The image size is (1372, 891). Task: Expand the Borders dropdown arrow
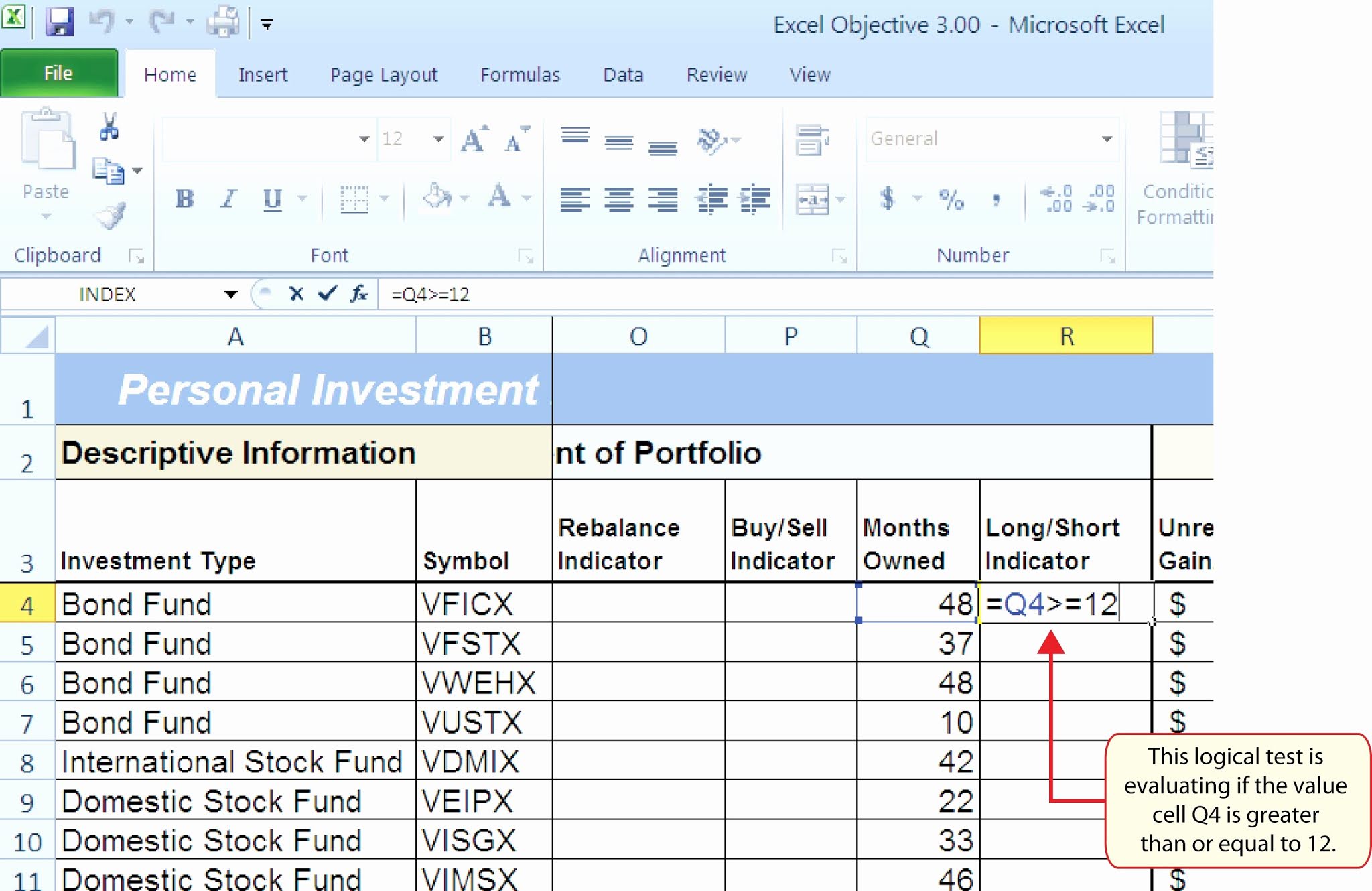point(384,198)
